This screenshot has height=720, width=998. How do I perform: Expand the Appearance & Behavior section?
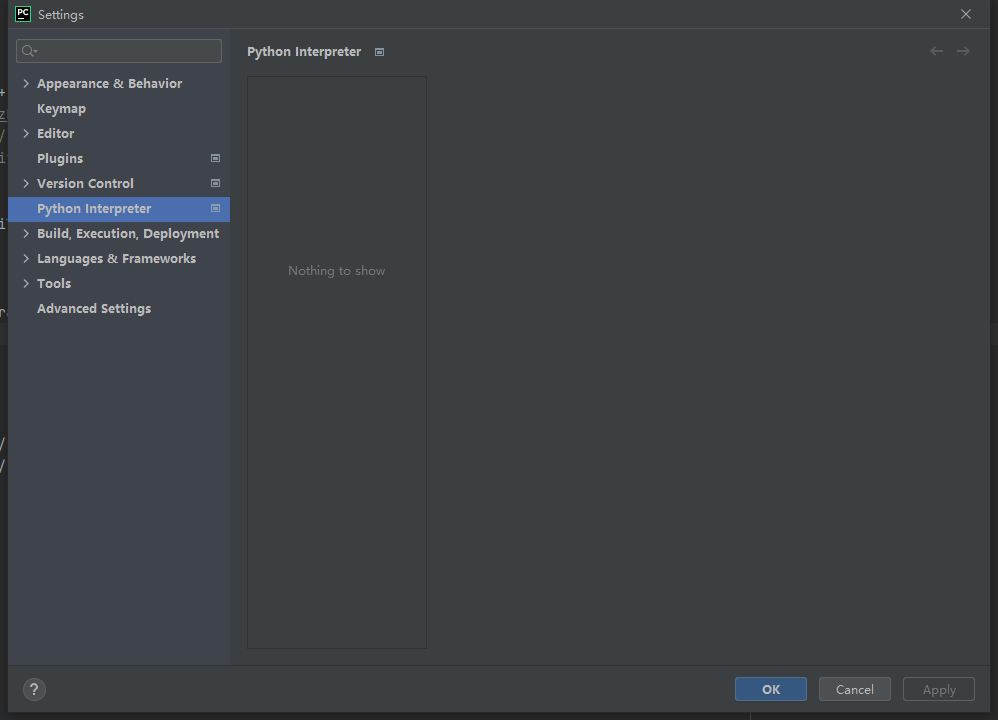(25, 83)
